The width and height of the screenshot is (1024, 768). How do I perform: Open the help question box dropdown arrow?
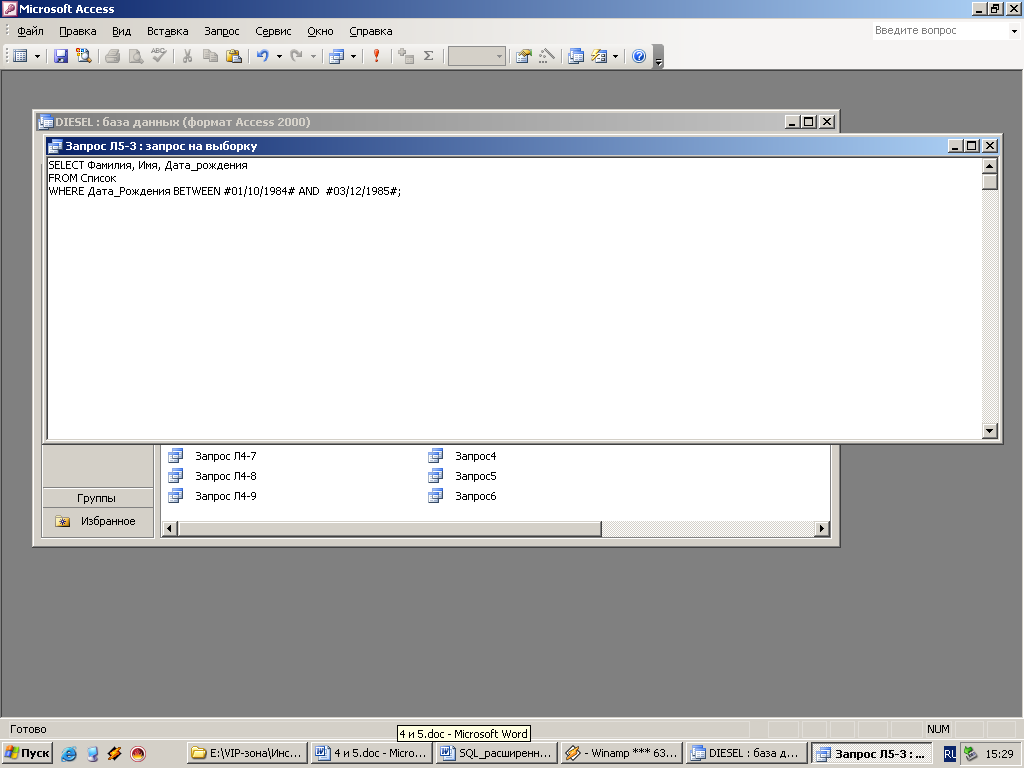(1014, 31)
